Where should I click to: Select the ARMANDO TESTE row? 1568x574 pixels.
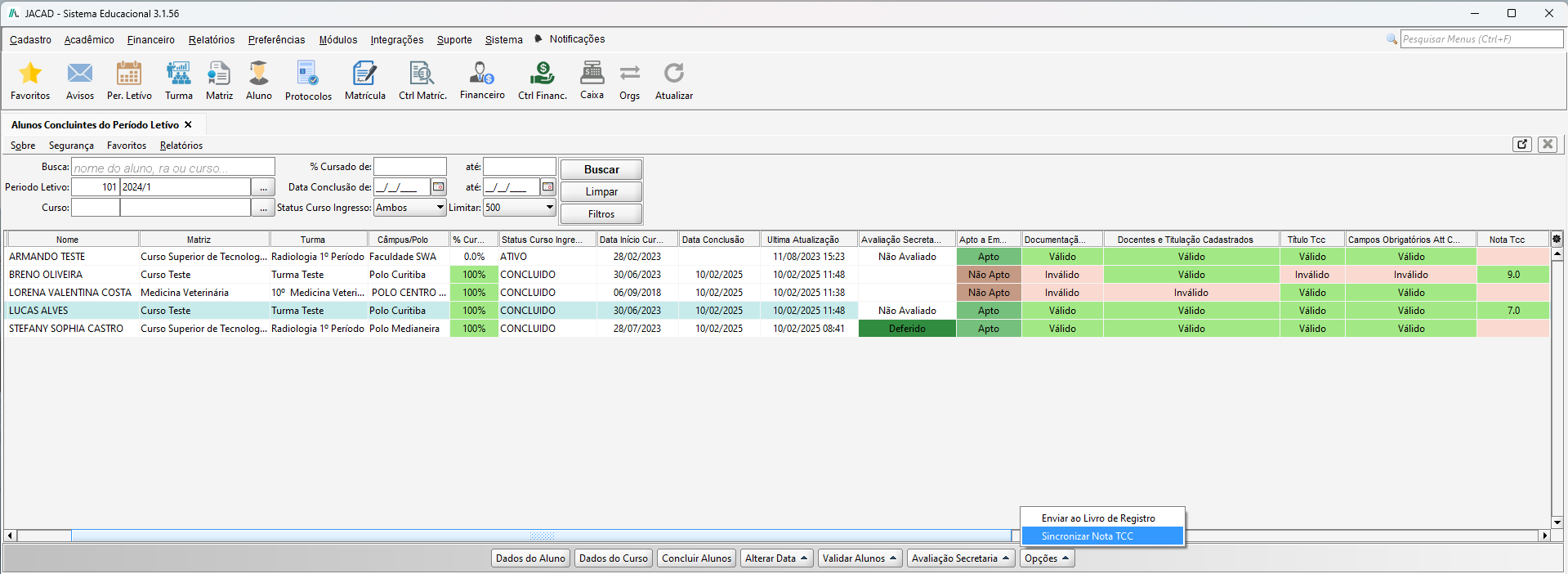click(x=776, y=257)
